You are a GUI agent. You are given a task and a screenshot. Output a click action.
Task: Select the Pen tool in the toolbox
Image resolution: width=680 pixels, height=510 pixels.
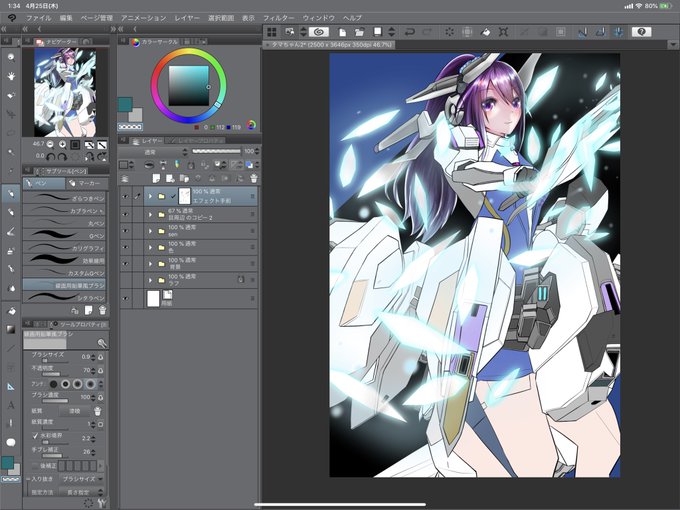point(11,193)
